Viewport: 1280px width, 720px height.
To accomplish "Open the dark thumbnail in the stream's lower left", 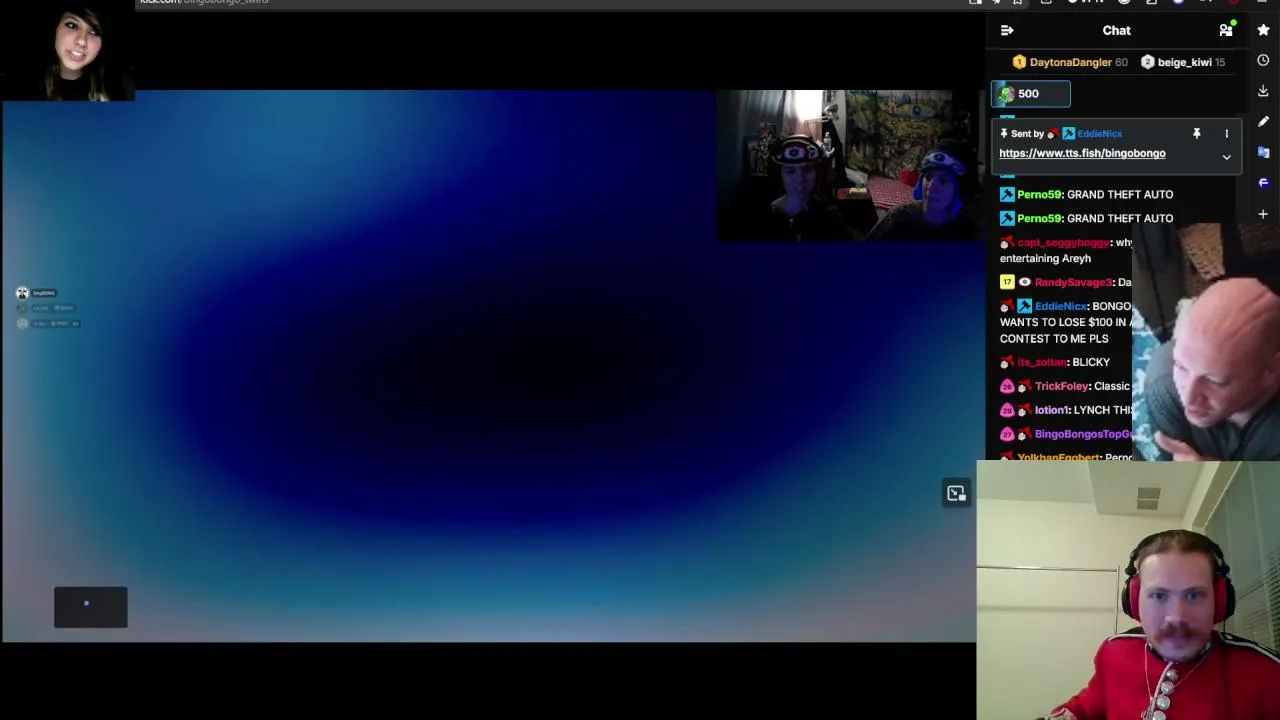I will [x=90, y=607].
